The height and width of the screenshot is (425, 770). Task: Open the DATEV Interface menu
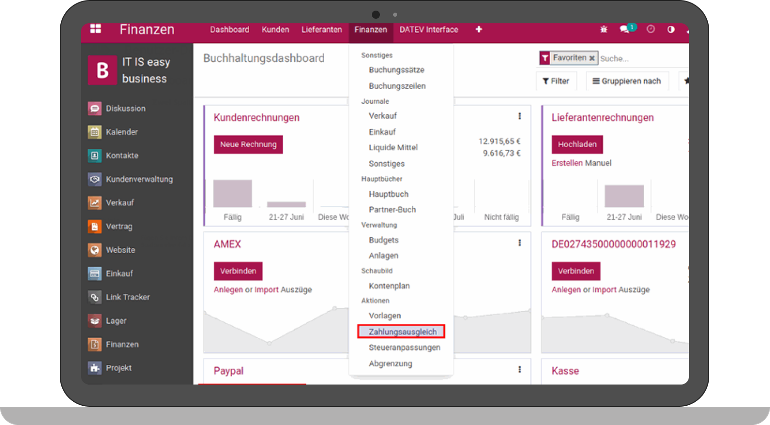[429, 30]
